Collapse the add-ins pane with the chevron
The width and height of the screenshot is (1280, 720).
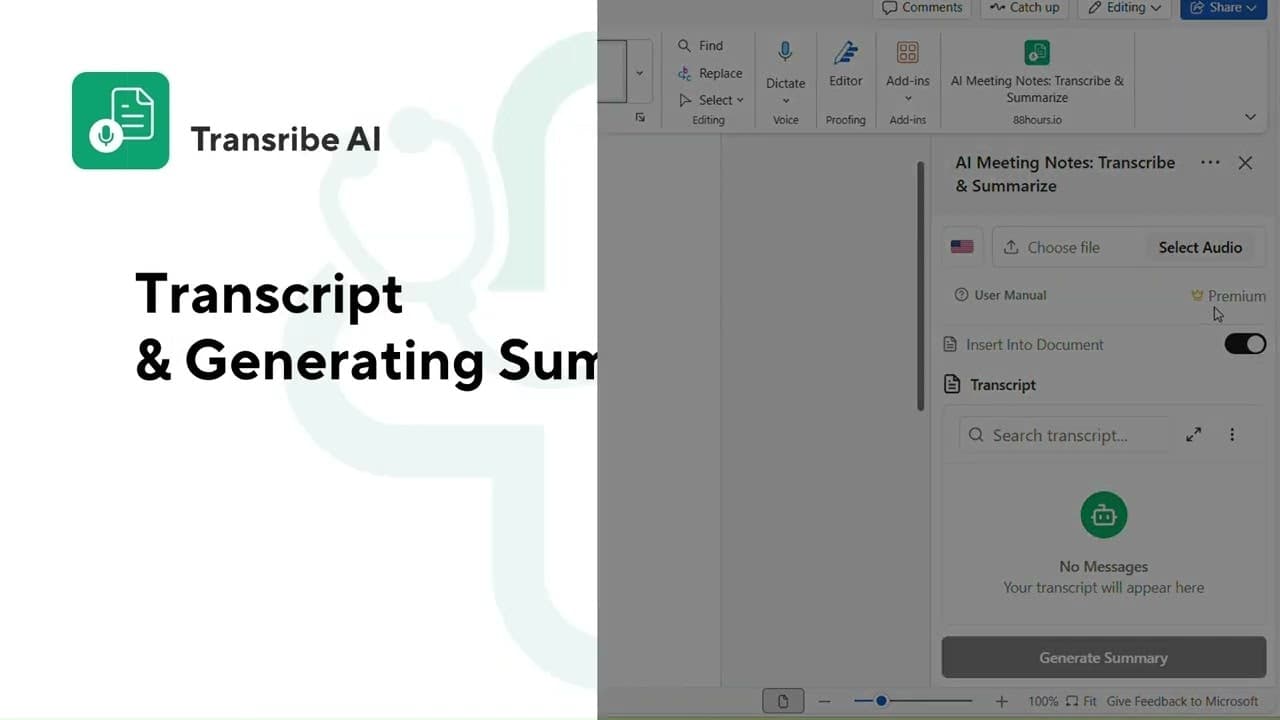point(1250,117)
